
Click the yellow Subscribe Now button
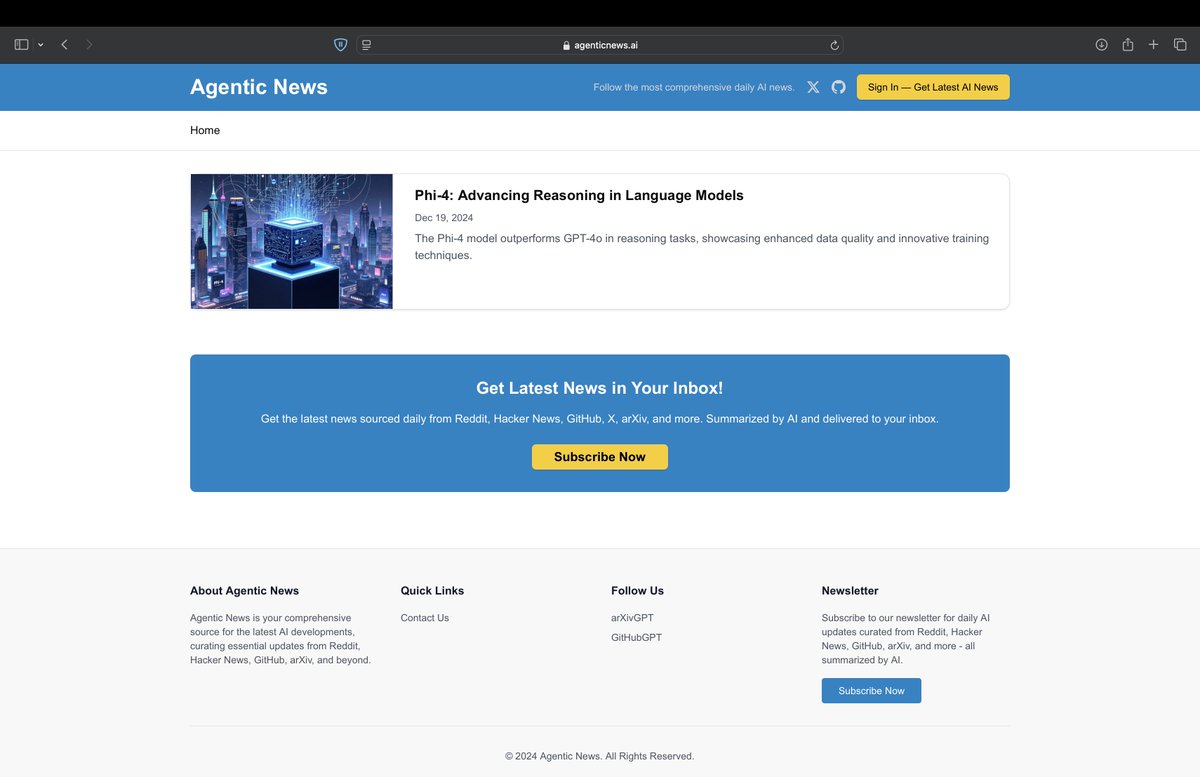600,457
